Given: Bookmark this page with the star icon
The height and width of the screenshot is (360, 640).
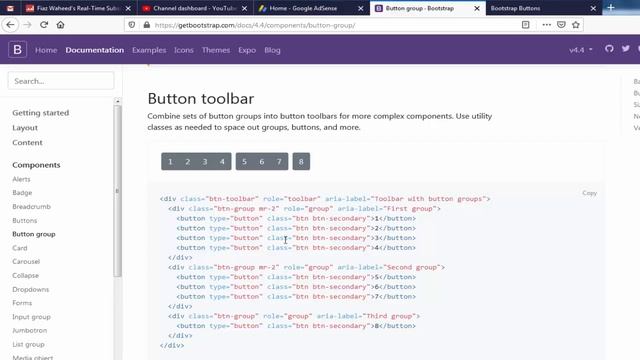Looking at the screenshot, I should [576, 25].
